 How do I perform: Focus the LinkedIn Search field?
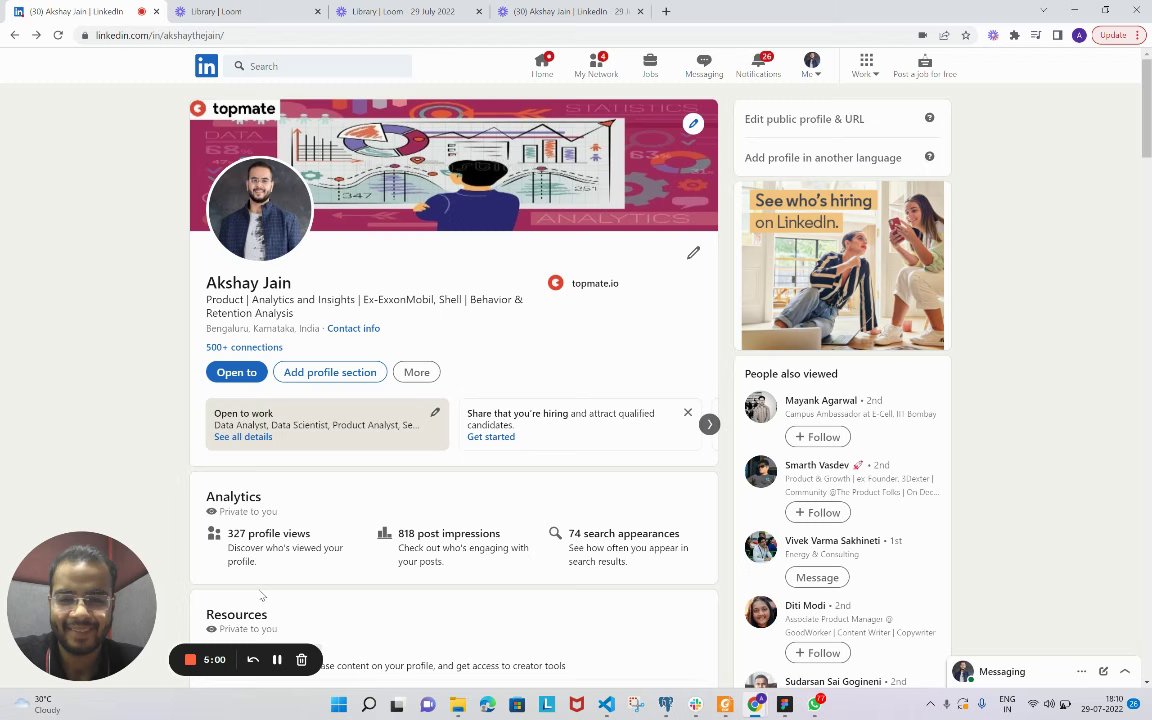pyautogui.click(x=317, y=65)
